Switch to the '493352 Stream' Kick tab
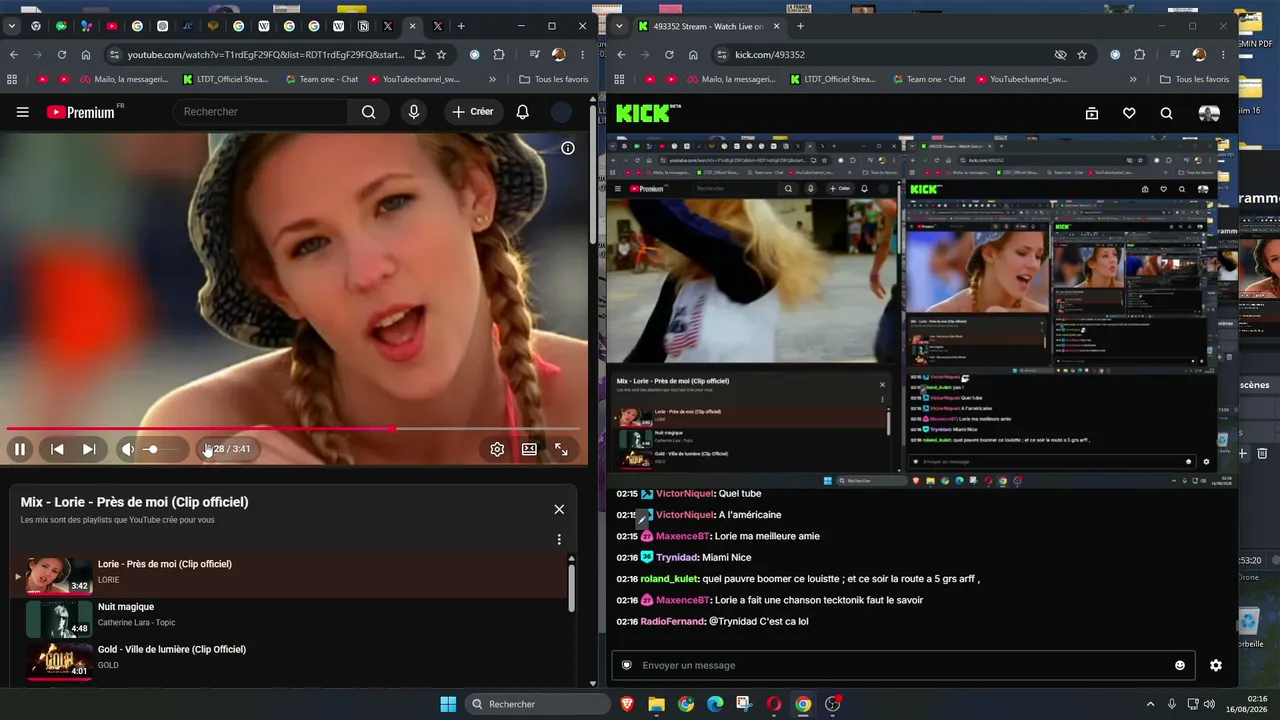The width and height of the screenshot is (1280, 720). [710, 26]
